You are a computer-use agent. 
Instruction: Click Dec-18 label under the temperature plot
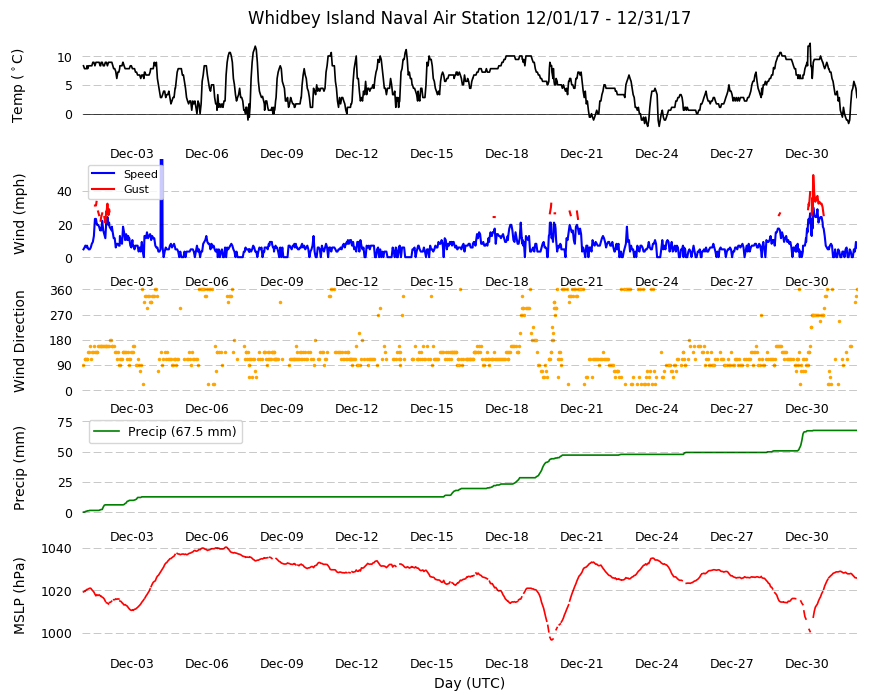pos(507,154)
